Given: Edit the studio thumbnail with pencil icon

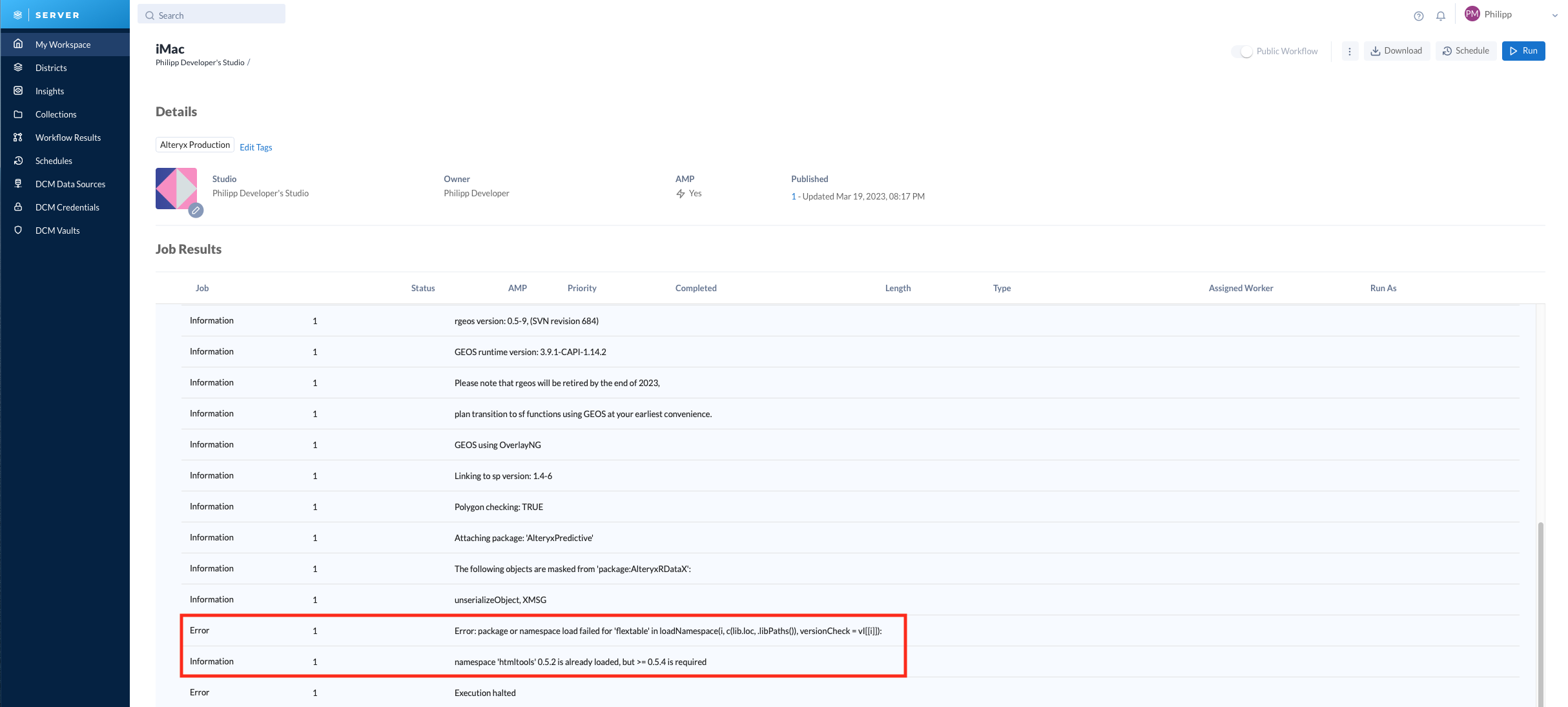Looking at the screenshot, I should [196, 210].
